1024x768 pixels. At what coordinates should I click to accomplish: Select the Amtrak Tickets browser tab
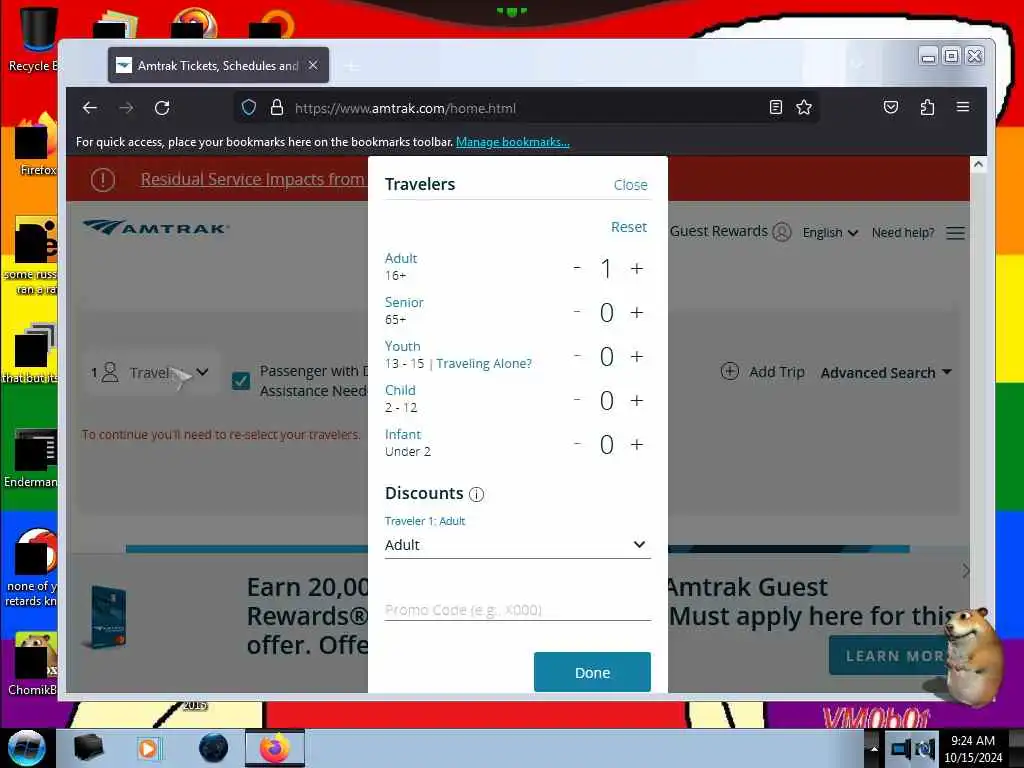(218, 65)
